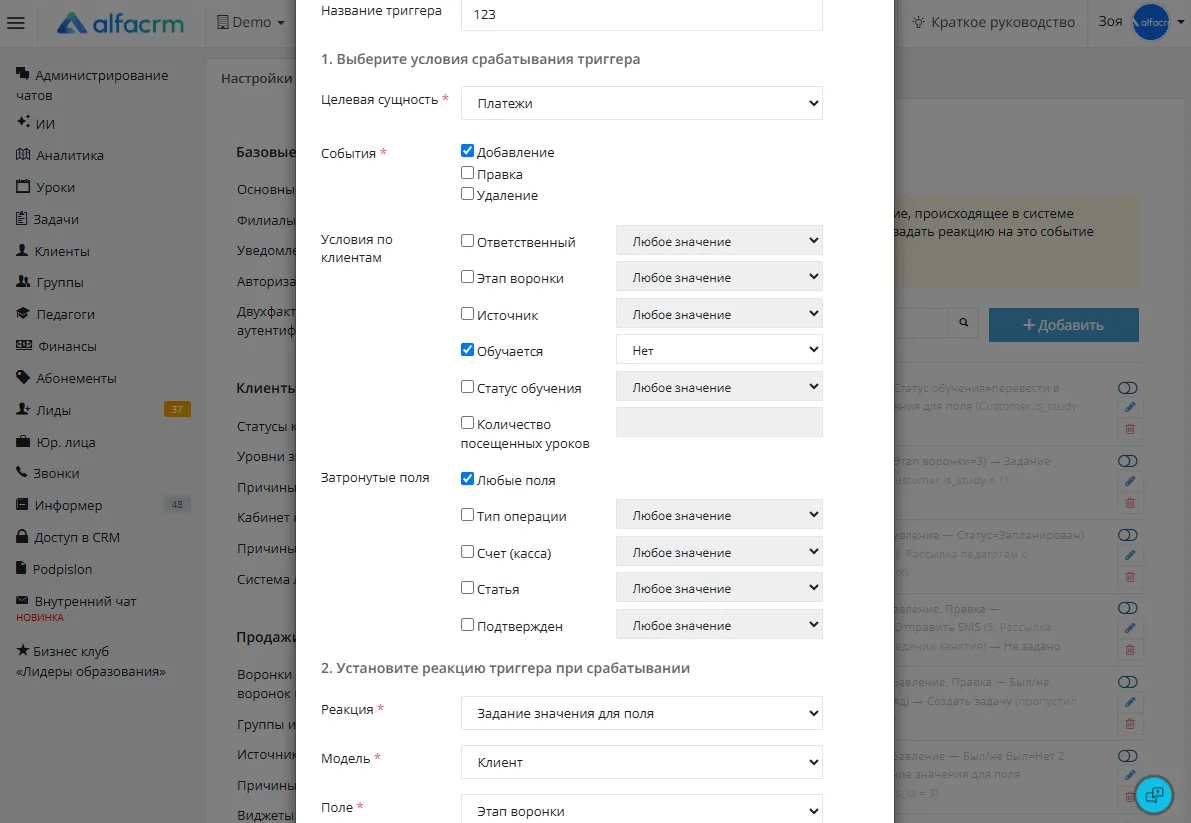Click the Название триггера input field

pos(642,14)
